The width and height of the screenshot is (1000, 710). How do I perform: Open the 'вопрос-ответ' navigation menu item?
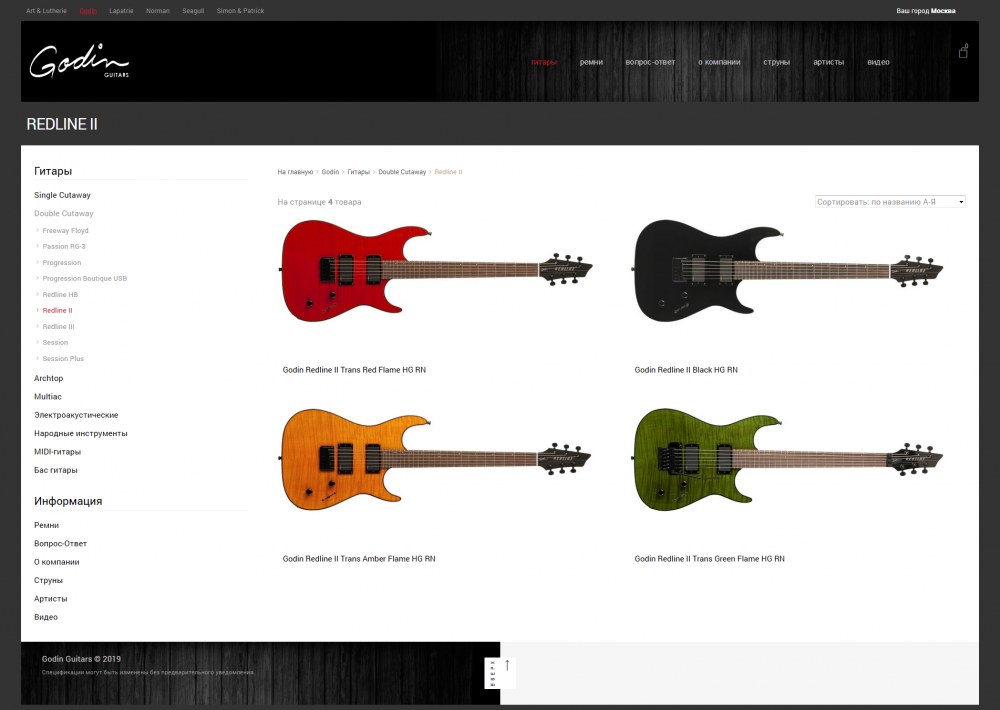click(x=650, y=62)
